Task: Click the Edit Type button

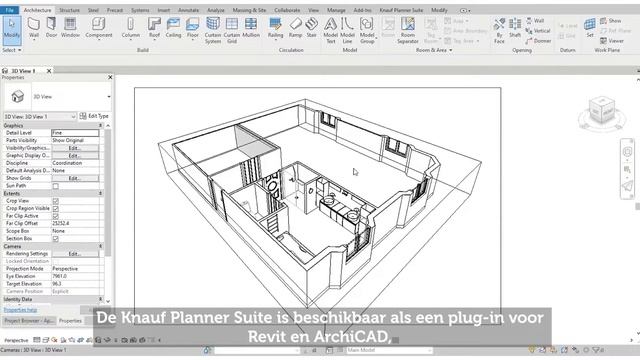Action: pyautogui.click(x=94, y=116)
